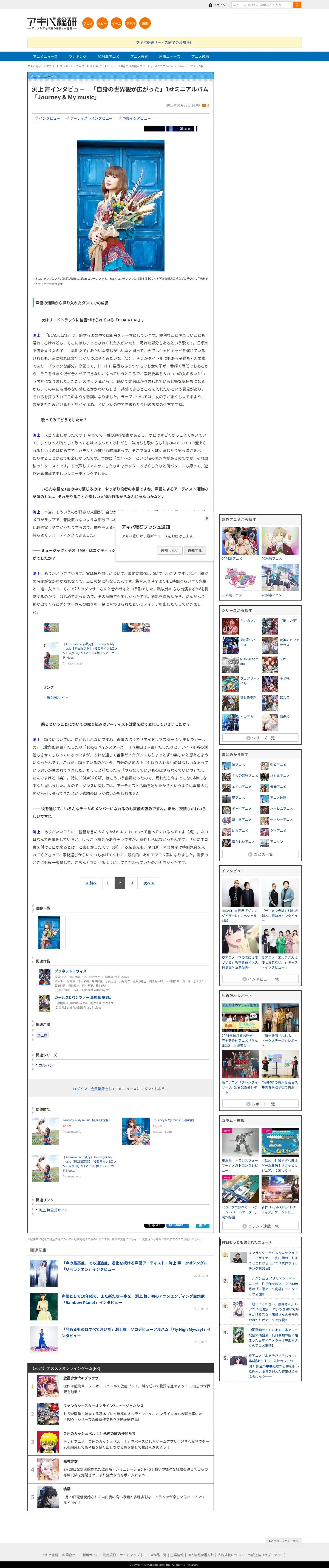329x1568 pixels.
Task: Click the インタビュー一覧 button
Action: tap(260, 979)
